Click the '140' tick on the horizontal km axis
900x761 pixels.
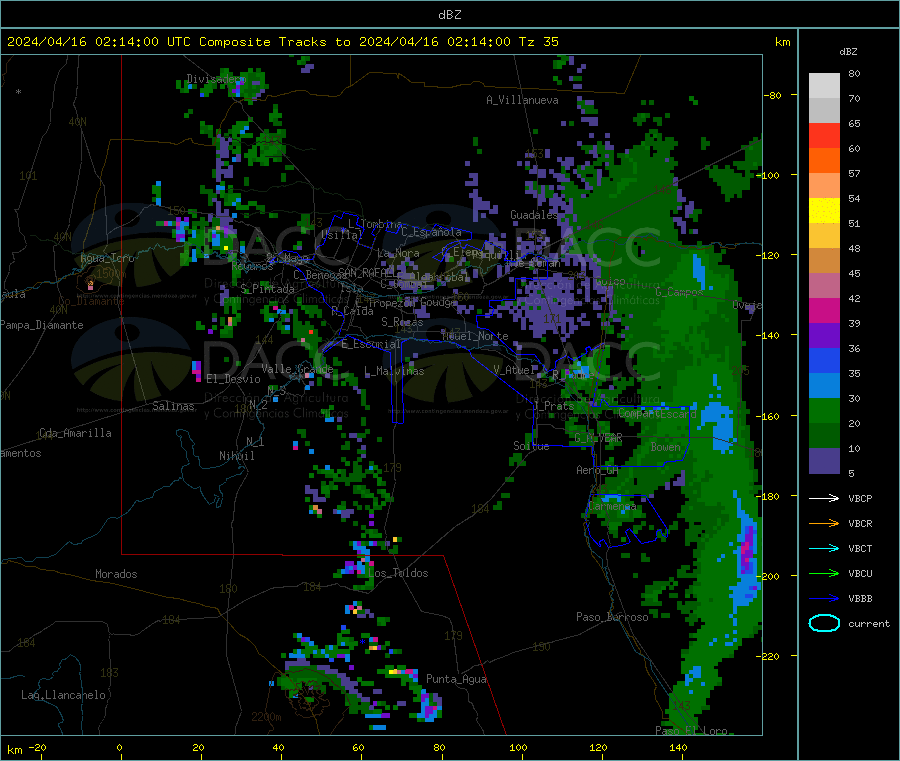[678, 747]
